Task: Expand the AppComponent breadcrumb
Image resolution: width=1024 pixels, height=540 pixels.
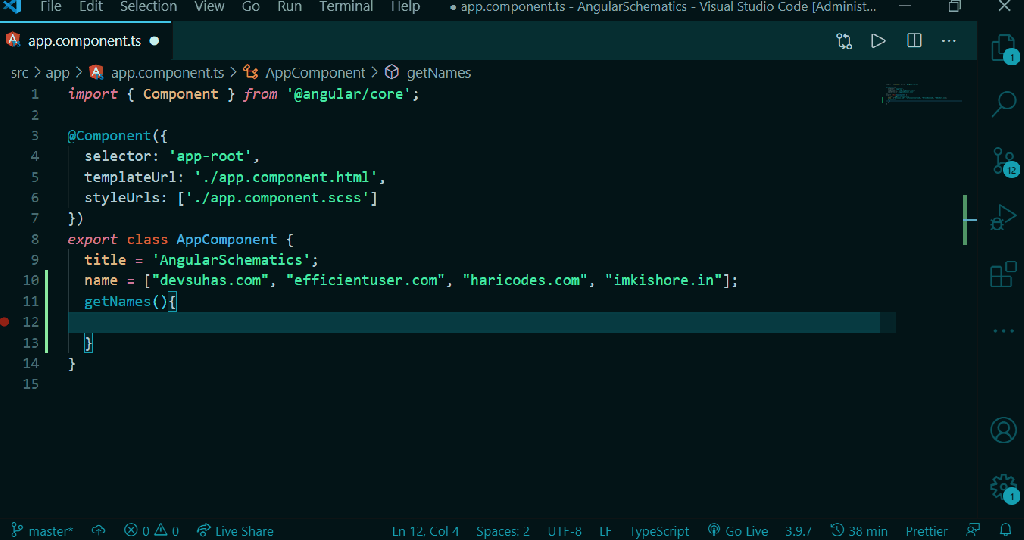Action: [315, 73]
